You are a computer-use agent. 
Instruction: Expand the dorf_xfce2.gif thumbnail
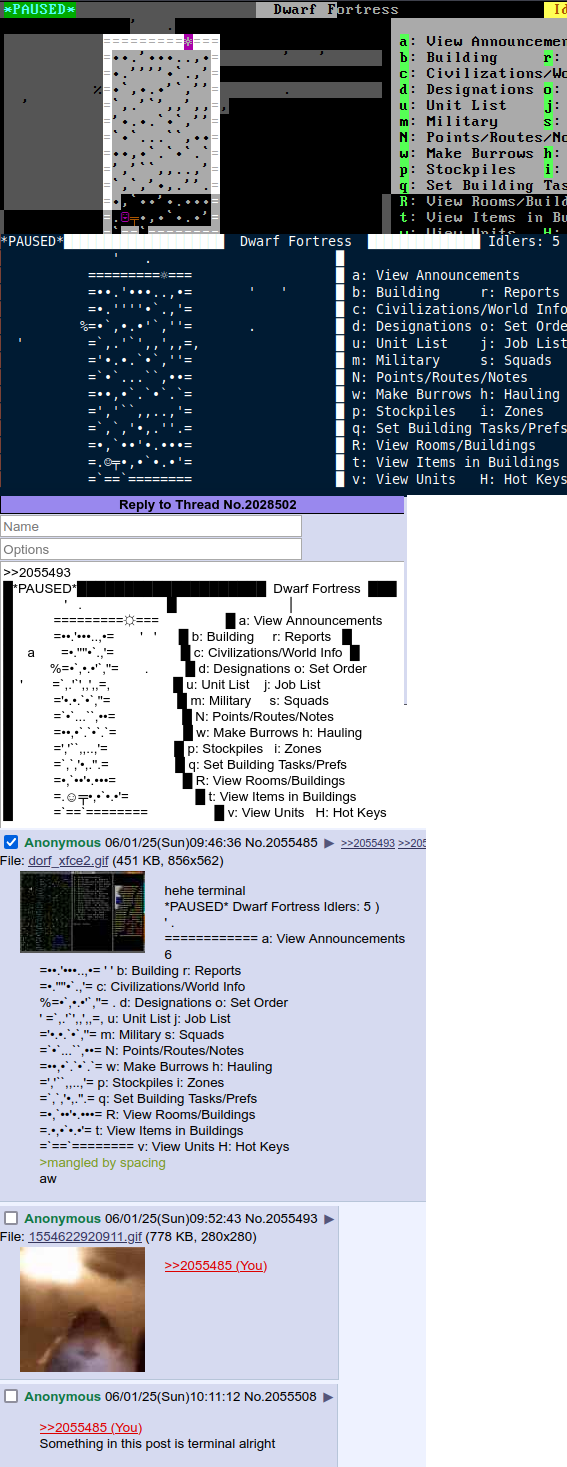pyautogui.click(x=82, y=912)
